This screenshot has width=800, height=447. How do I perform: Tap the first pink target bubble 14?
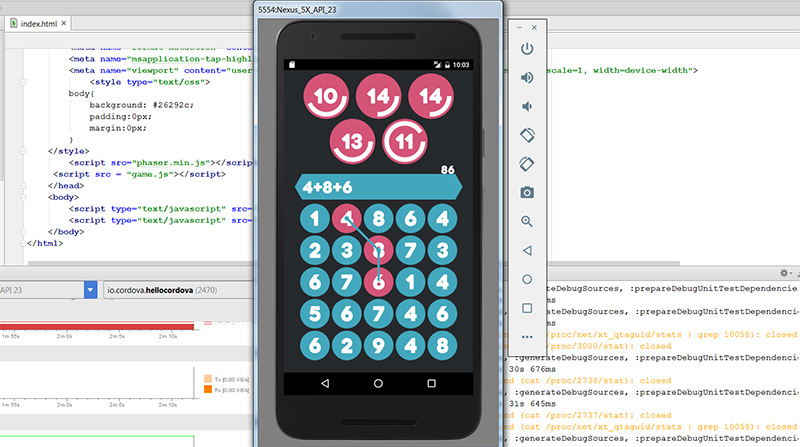click(x=378, y=96)
